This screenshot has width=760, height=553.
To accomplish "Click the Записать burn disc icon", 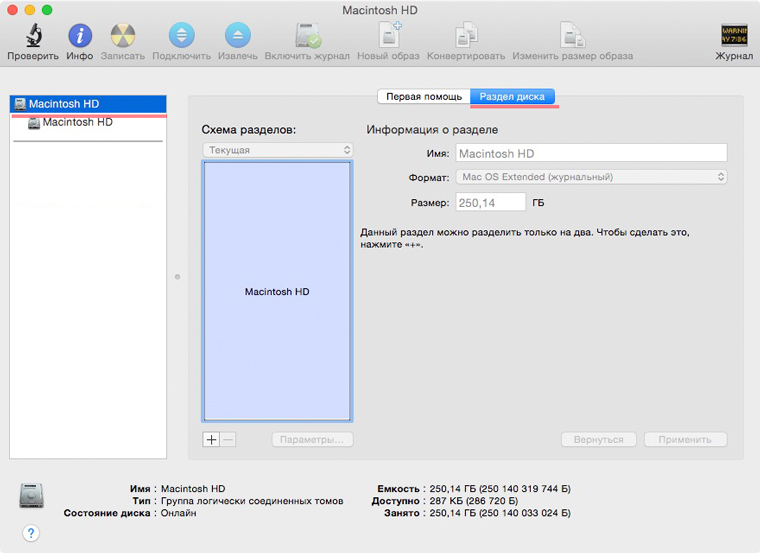I will tap(123, 36).
